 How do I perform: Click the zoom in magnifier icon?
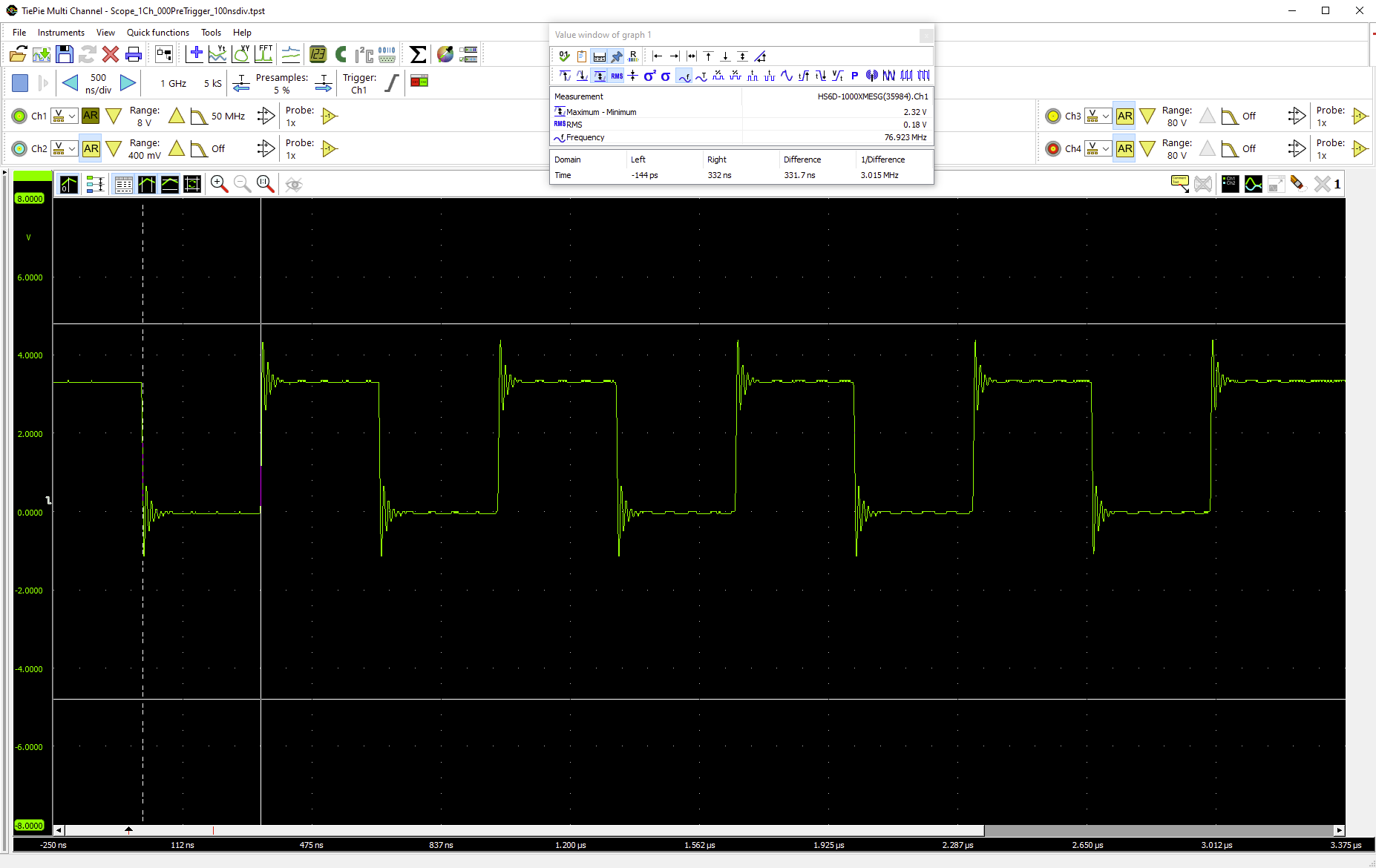219,184
